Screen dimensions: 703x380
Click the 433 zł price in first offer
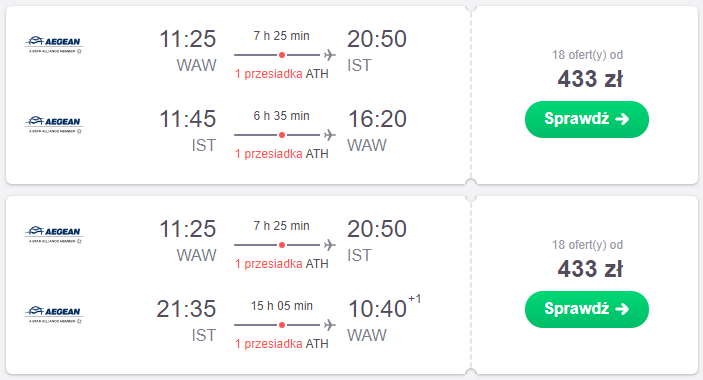click(590, 79)
